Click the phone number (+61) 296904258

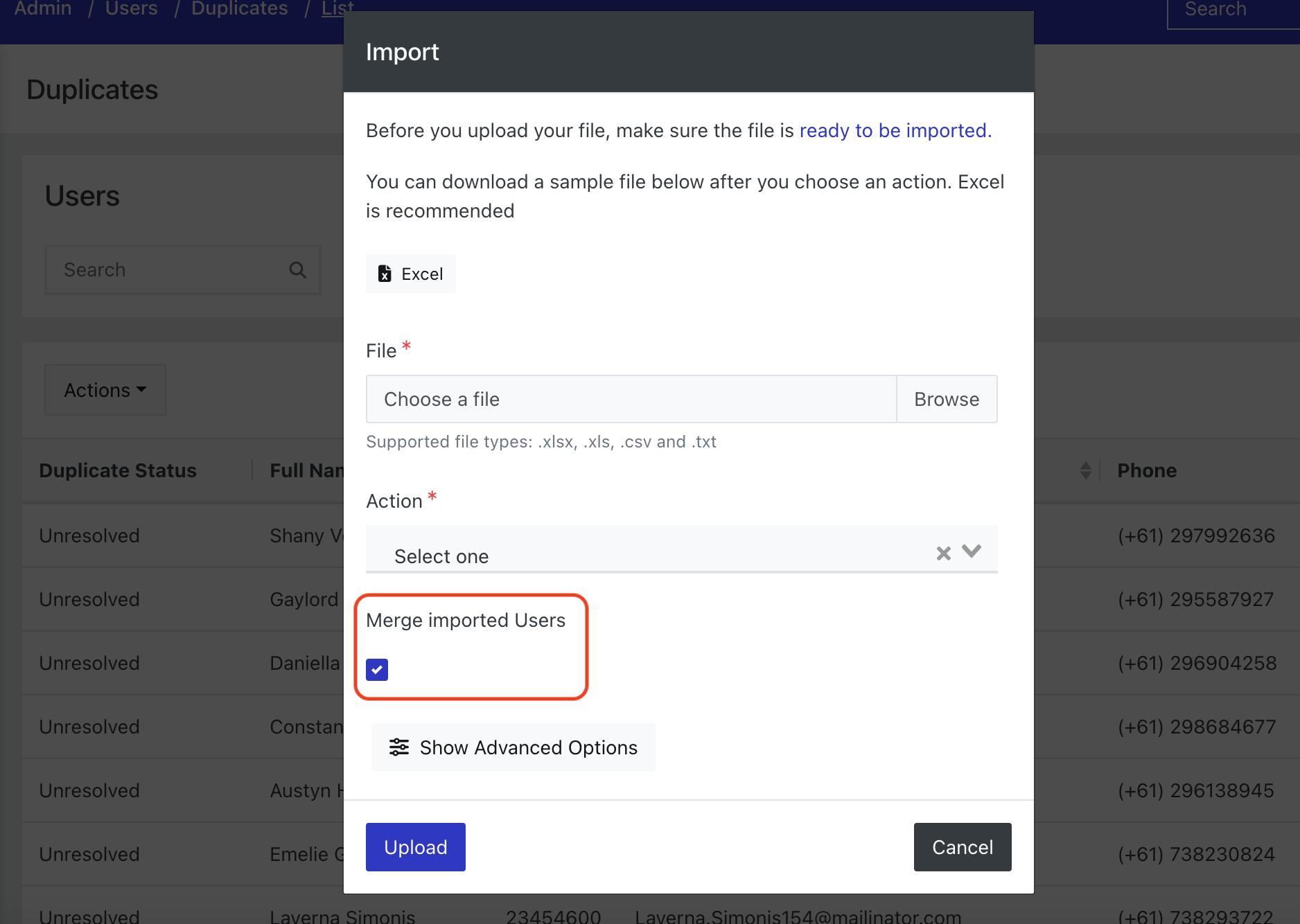pyautogui.click(x=1197, y=663)
